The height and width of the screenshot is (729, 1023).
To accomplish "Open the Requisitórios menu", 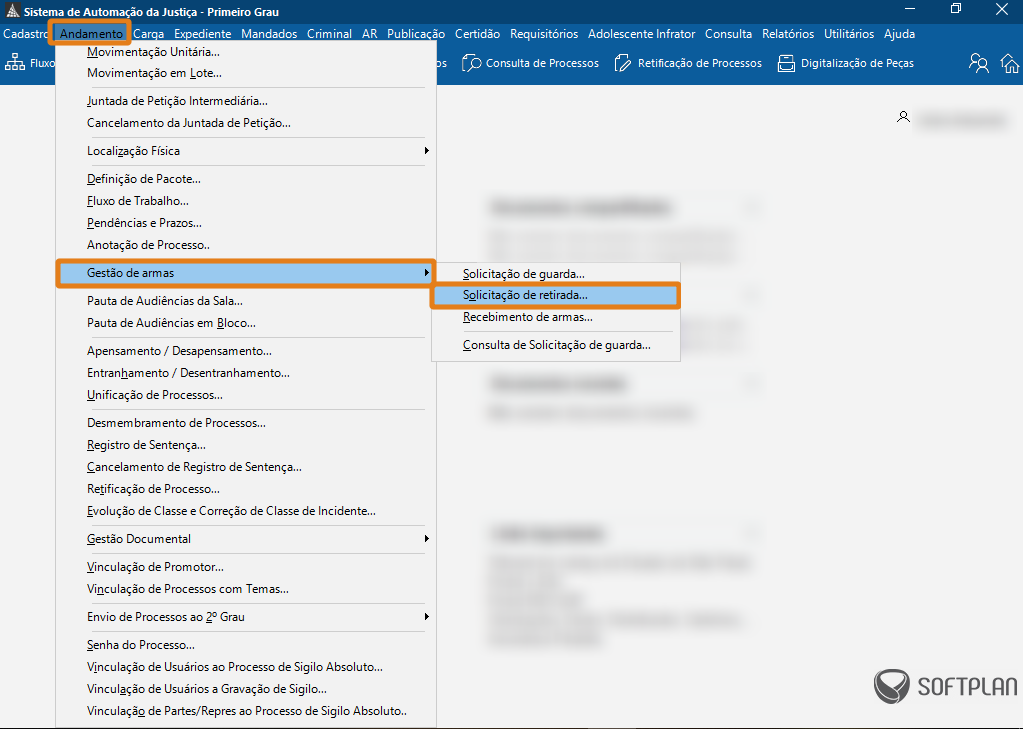I will click(x=544, y=34).
